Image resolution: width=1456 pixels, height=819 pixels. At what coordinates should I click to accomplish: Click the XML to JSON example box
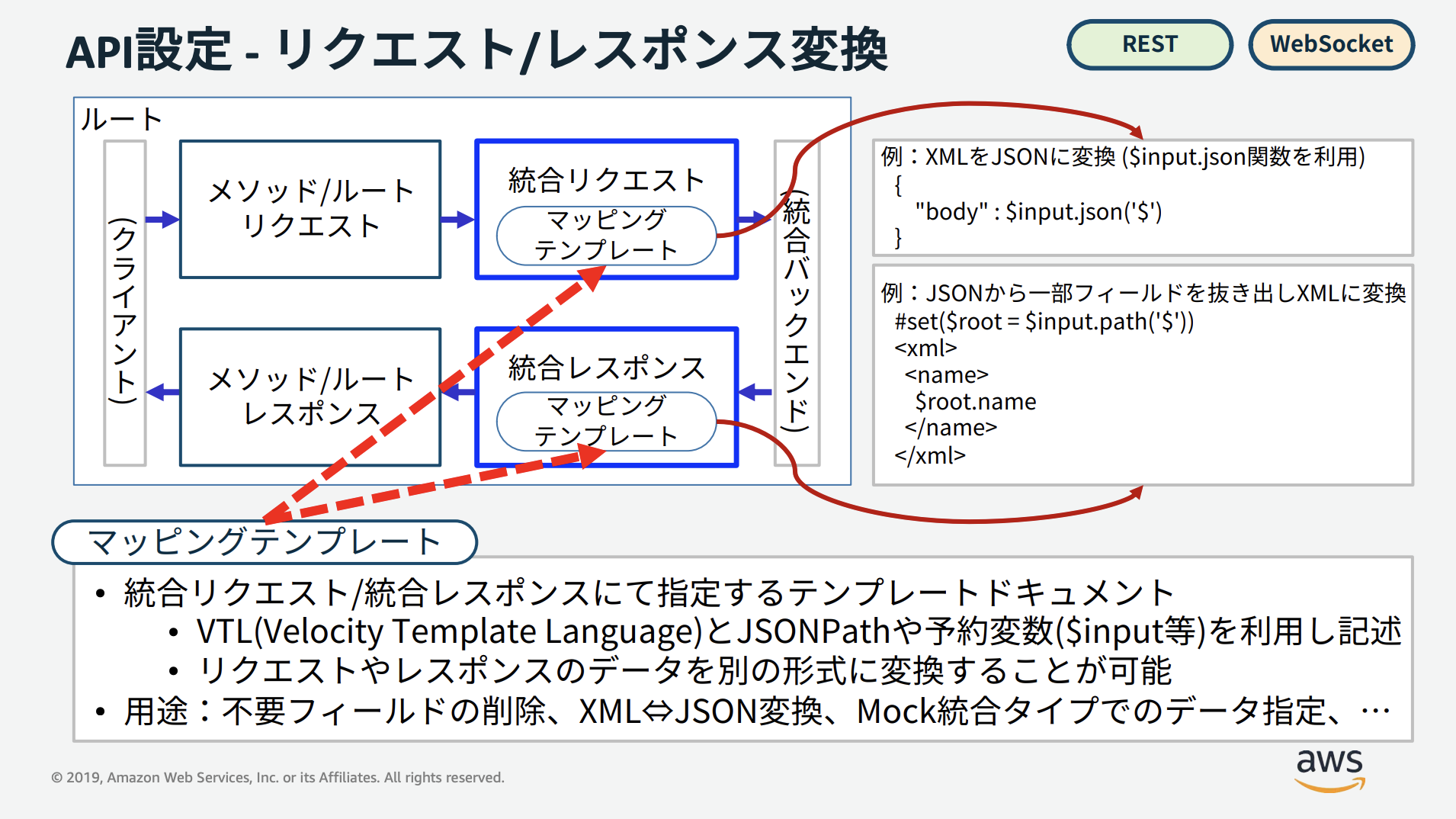[1142, 198]
